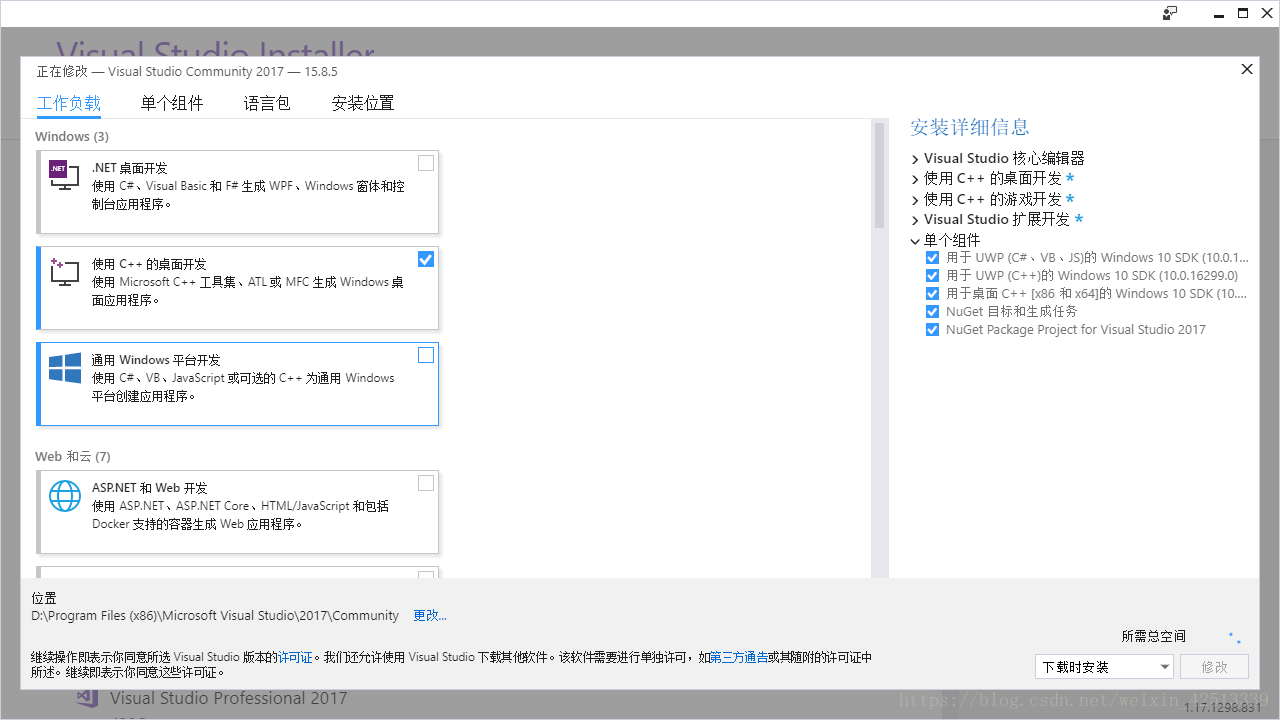Image resolution: width=1280 pixels, height=720 pixels.
Task: Click the 所需总空间 label
Action: click(1153, 636)
